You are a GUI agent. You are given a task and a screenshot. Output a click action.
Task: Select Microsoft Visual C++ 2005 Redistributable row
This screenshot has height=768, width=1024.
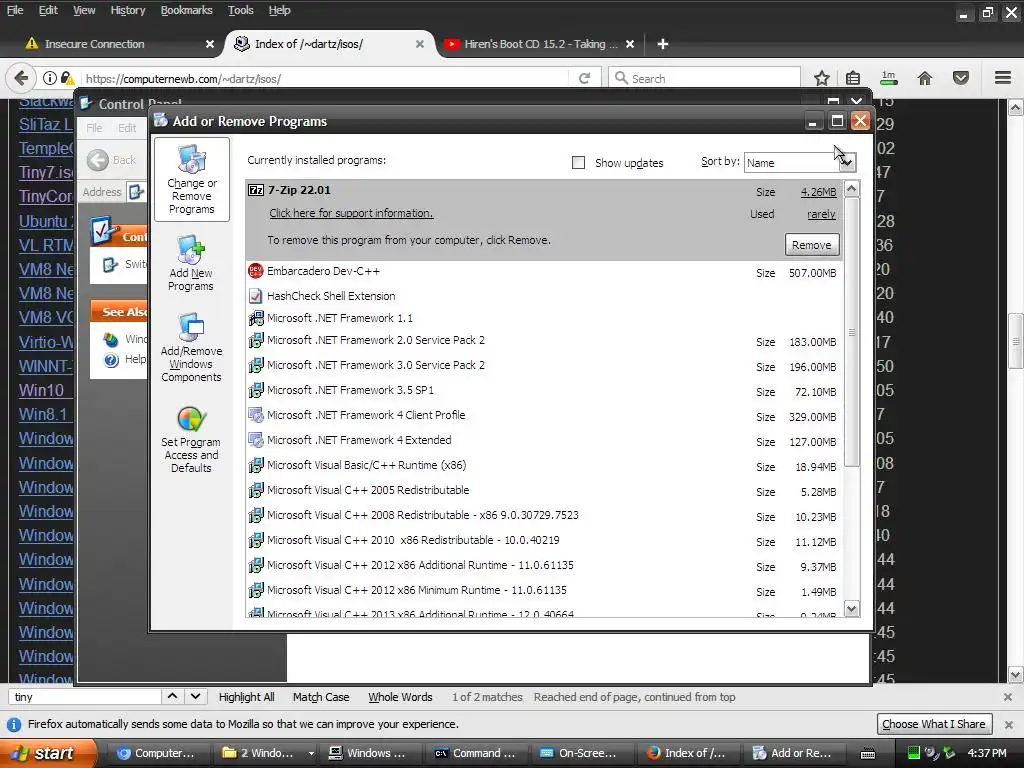click(544, 490)
